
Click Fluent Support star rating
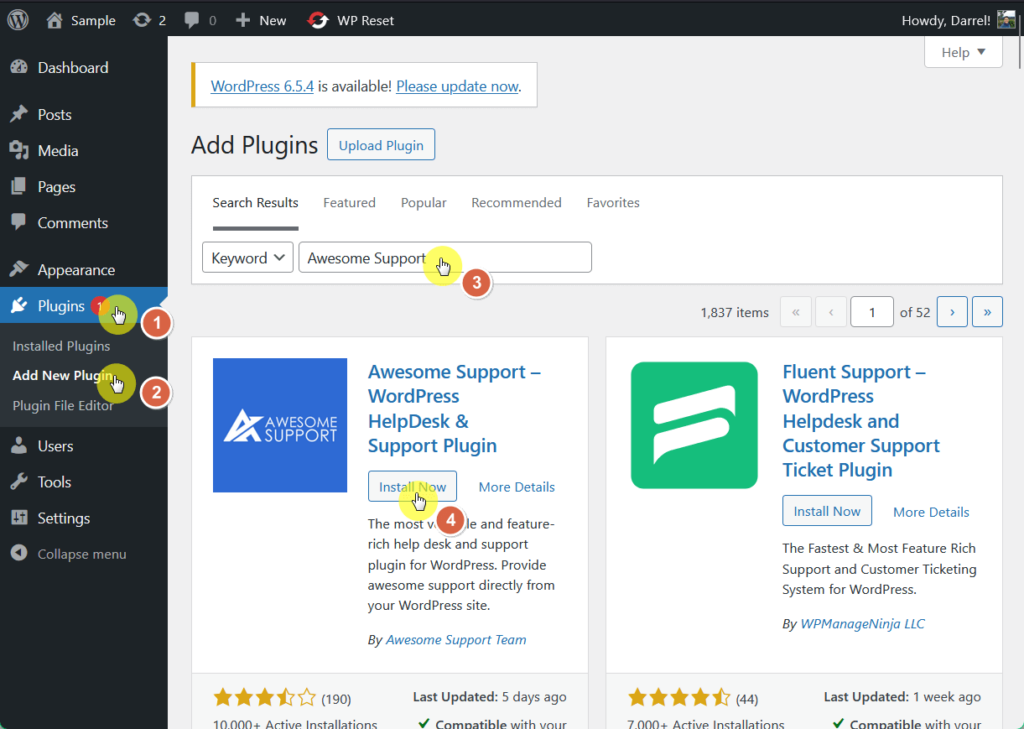tap(679, 698)
